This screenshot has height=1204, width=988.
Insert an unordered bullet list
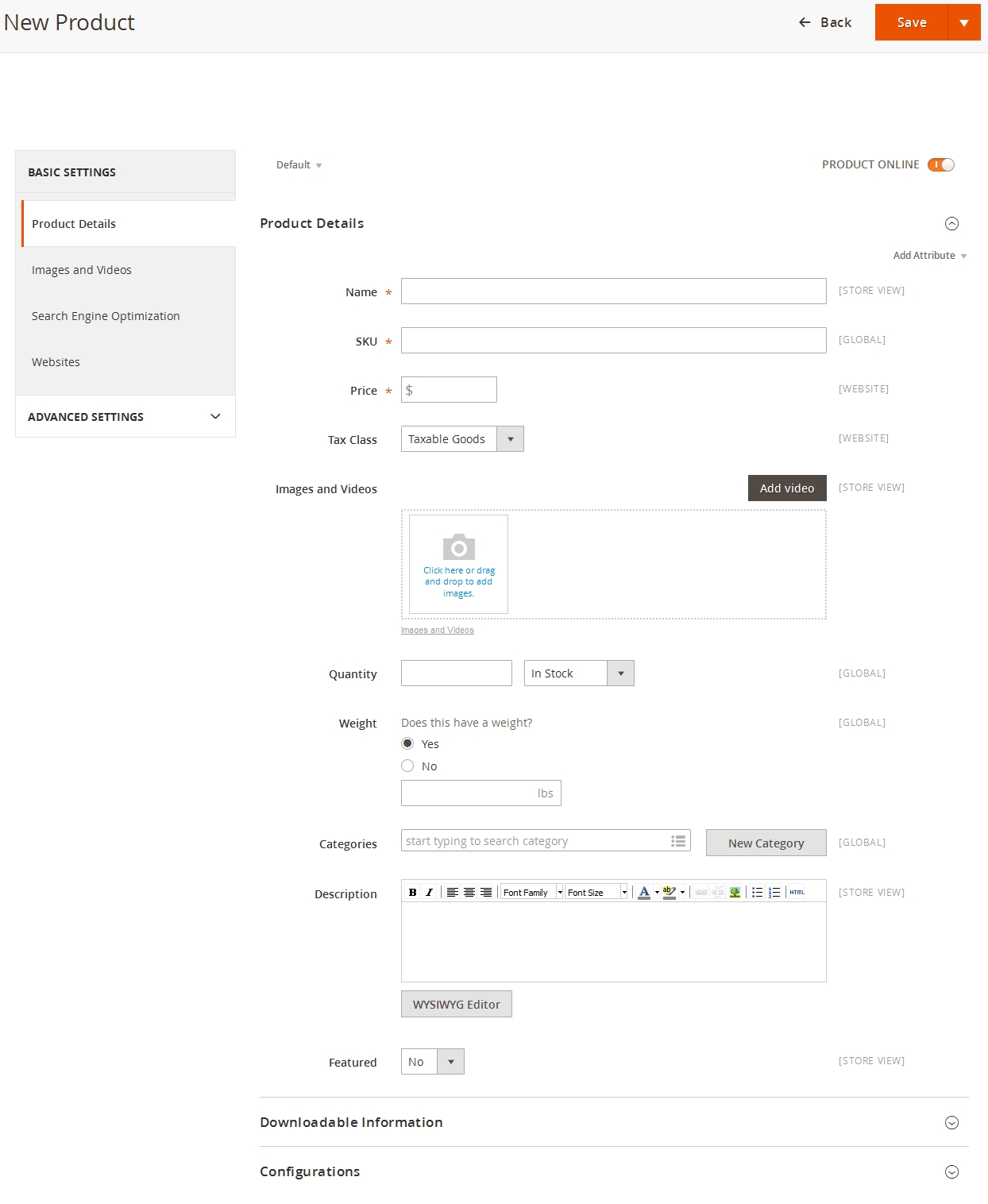[x=757, y=892]
